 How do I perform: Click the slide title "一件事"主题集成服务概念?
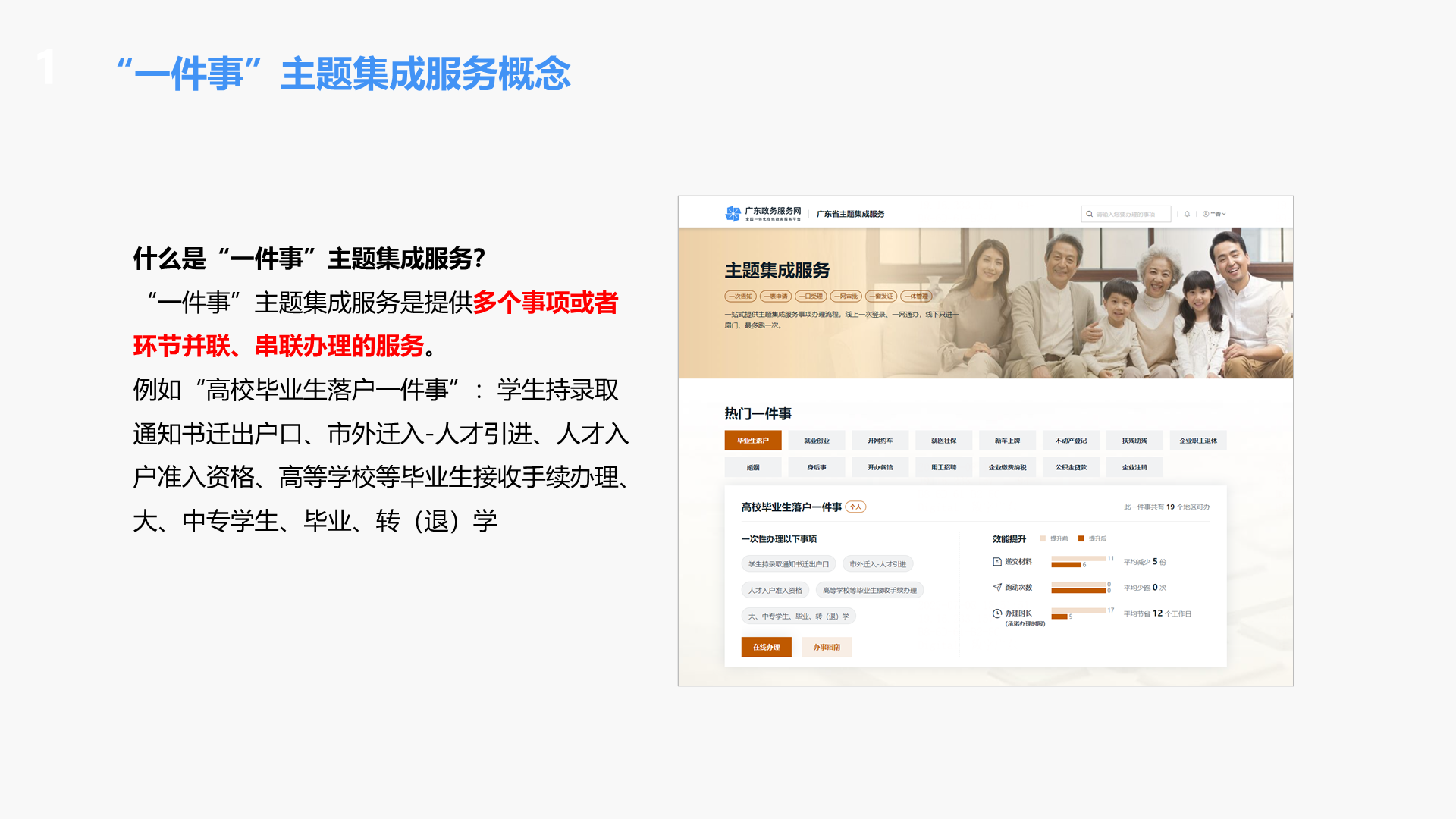point(343,74)
